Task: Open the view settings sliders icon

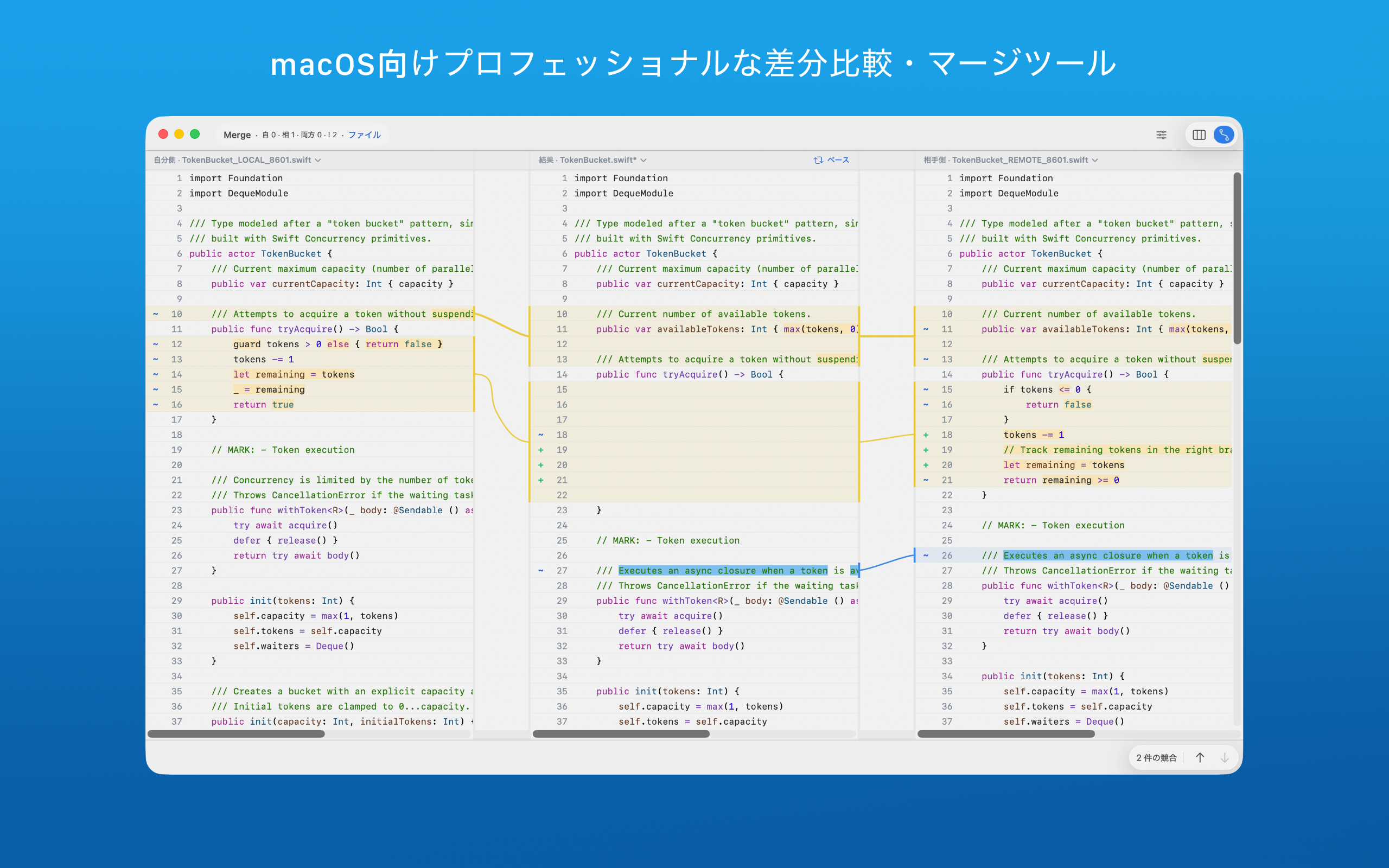Action: pyautogui.click(x=1161, y=135)
